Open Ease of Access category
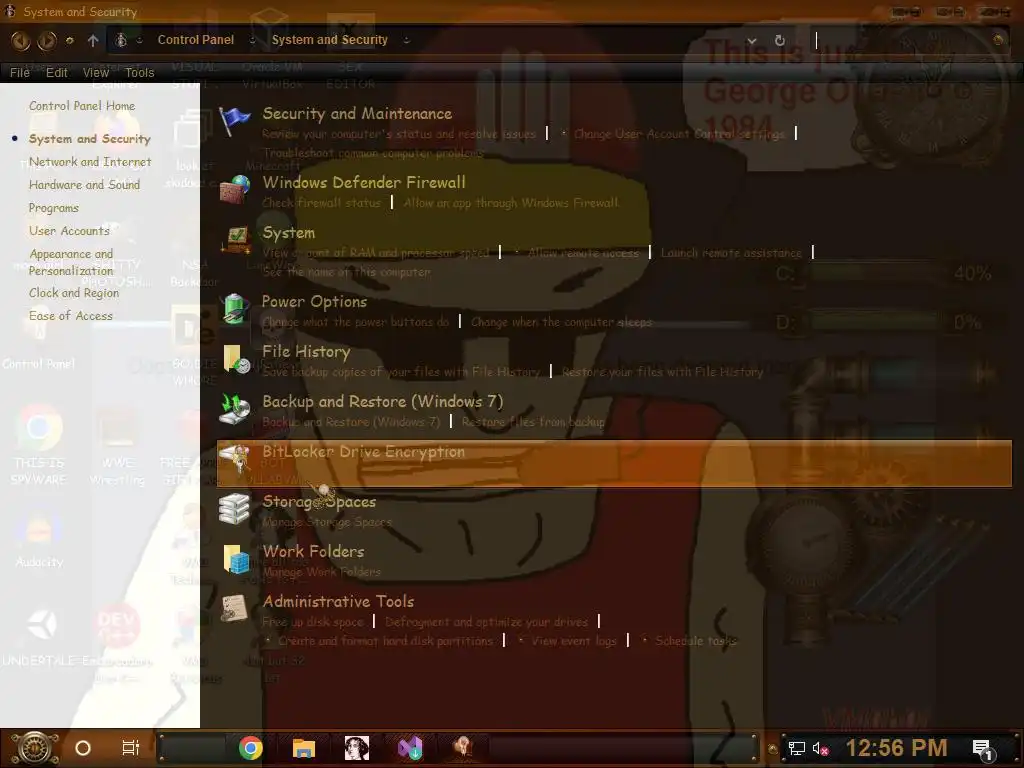The width and height of the screenshot is (1024, 768). pyautogui.click(x=71, y=315)
